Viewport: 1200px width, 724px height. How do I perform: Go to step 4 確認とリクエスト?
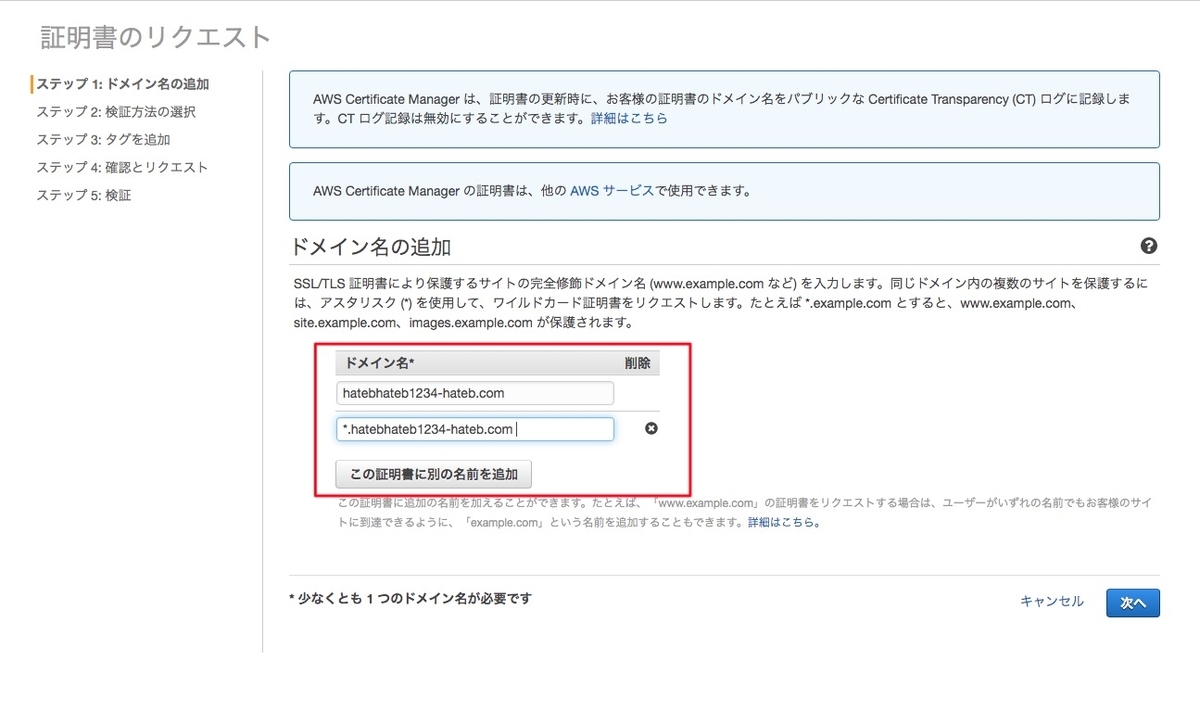(x=122, y=168)
